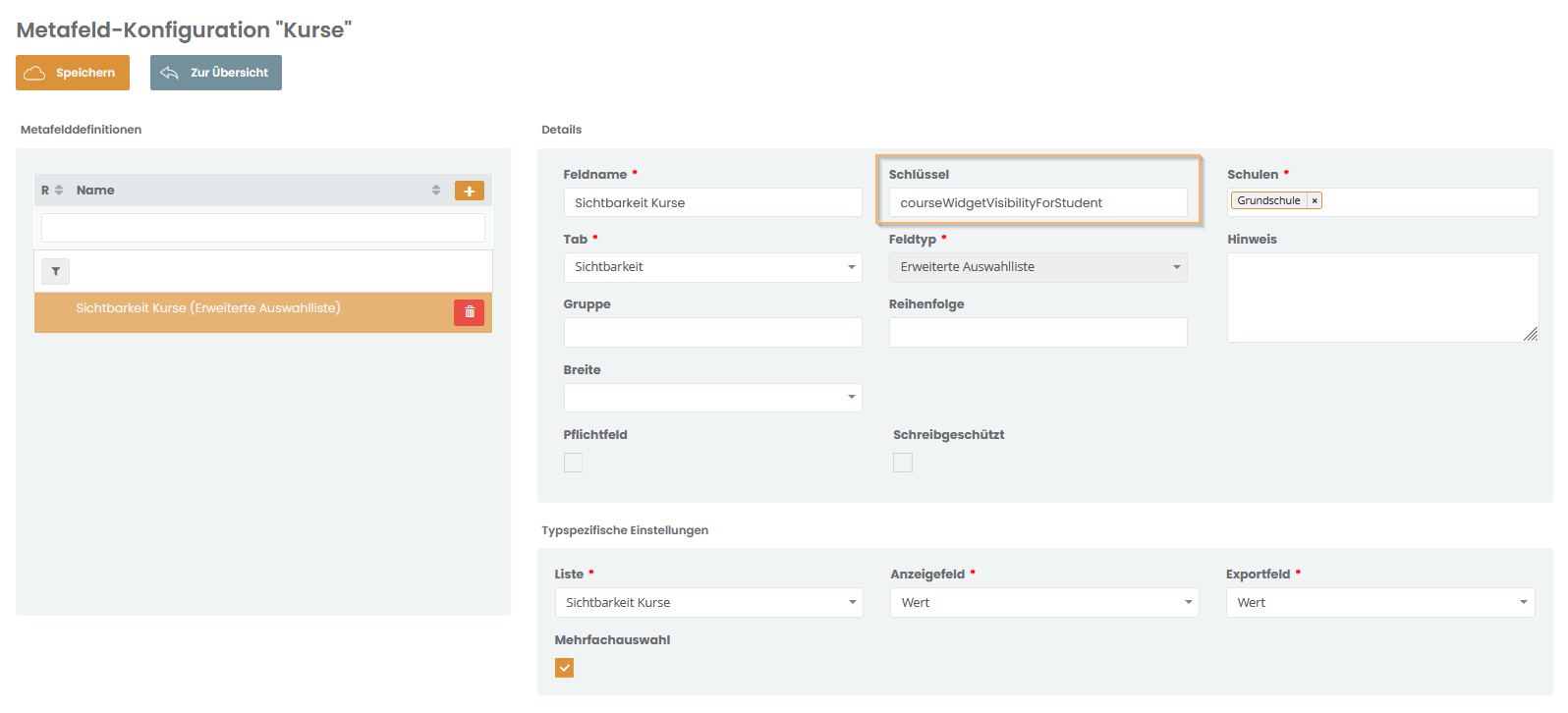Click the Hinweis text area
The width and height of the screenshot is (1568, 713).
tap(1382, 298)
